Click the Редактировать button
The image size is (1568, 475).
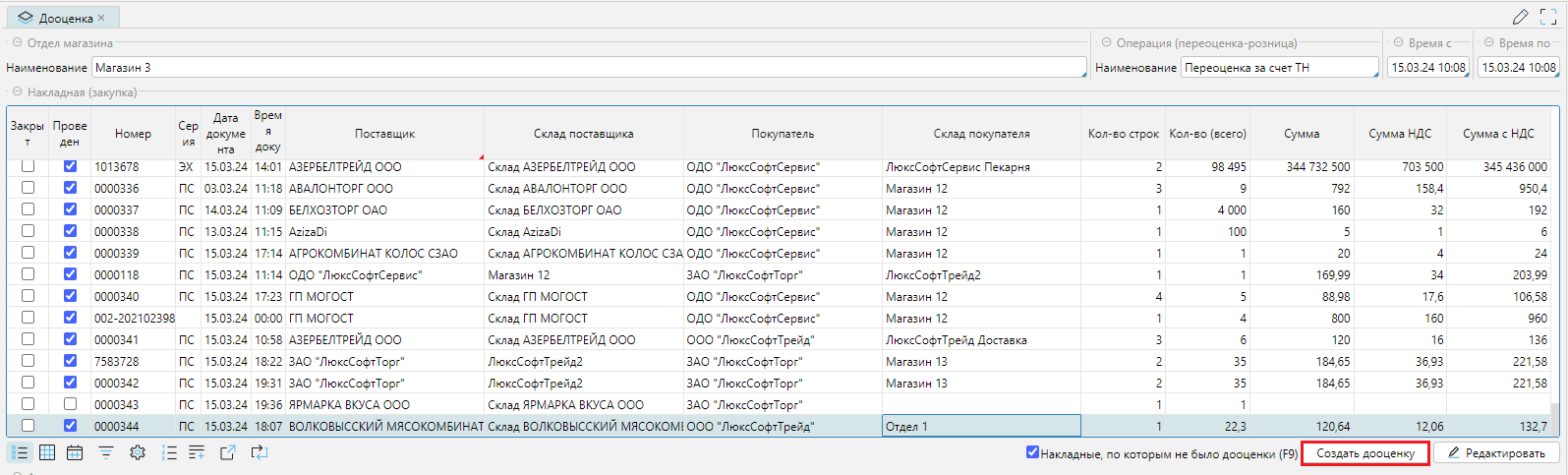(1495, 453)
